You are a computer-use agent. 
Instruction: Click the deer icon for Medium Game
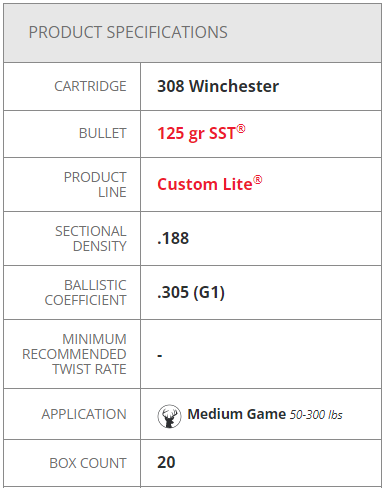(x=169, y=416)
